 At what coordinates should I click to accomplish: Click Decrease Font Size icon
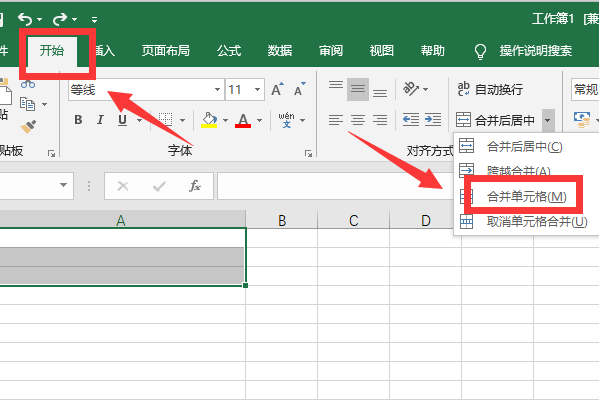tap(300, 89)
